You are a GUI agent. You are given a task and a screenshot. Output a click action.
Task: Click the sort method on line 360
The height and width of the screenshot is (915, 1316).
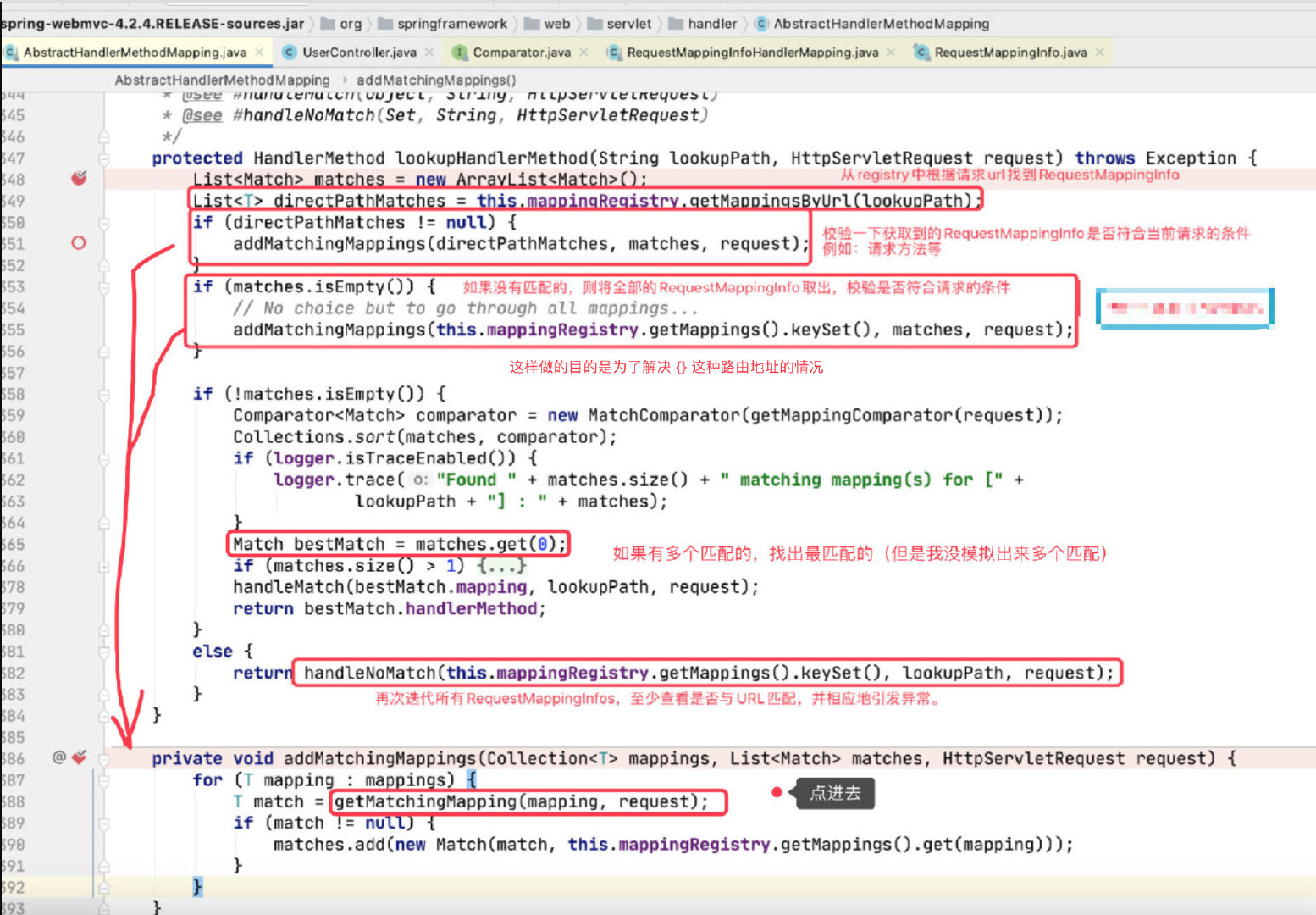pyautogui.click(x=375, y=437)
